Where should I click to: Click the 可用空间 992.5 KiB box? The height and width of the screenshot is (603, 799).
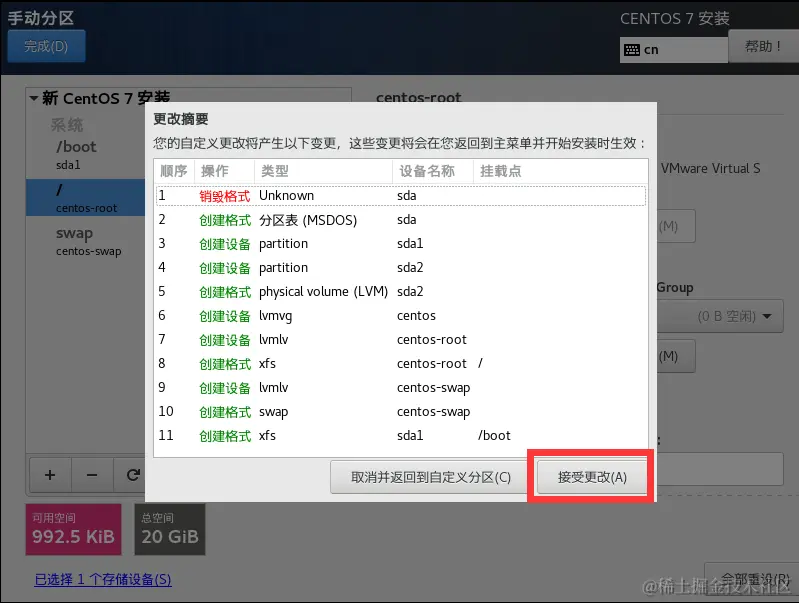pos(73,529)
